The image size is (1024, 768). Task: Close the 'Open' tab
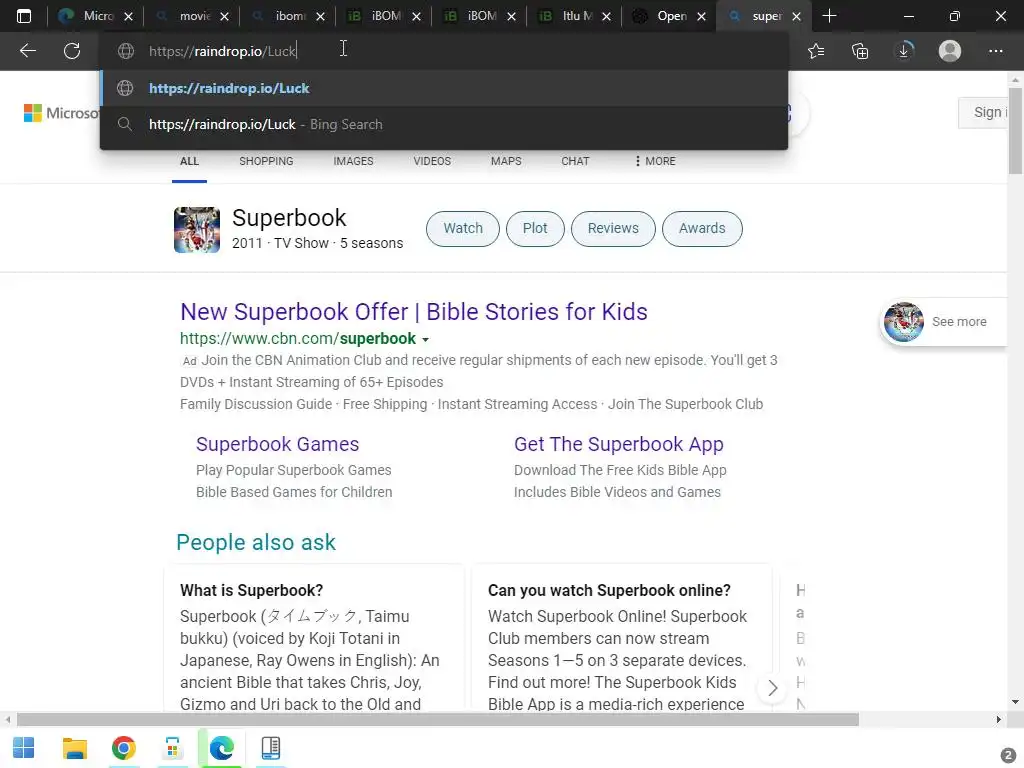pyautogui.click(x=701, y=16)
